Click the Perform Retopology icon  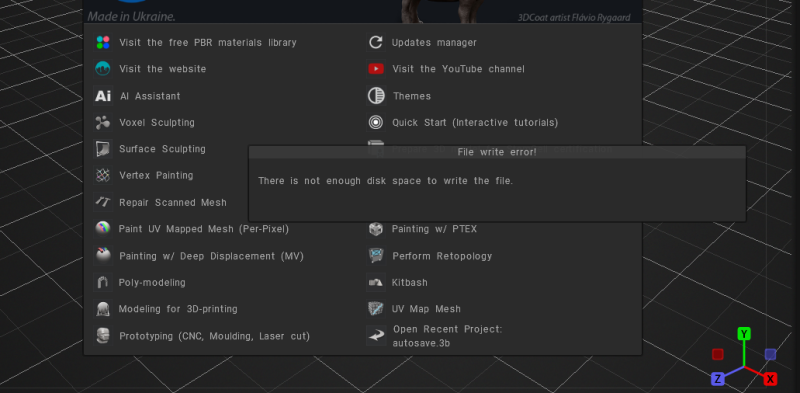point(376,255)
